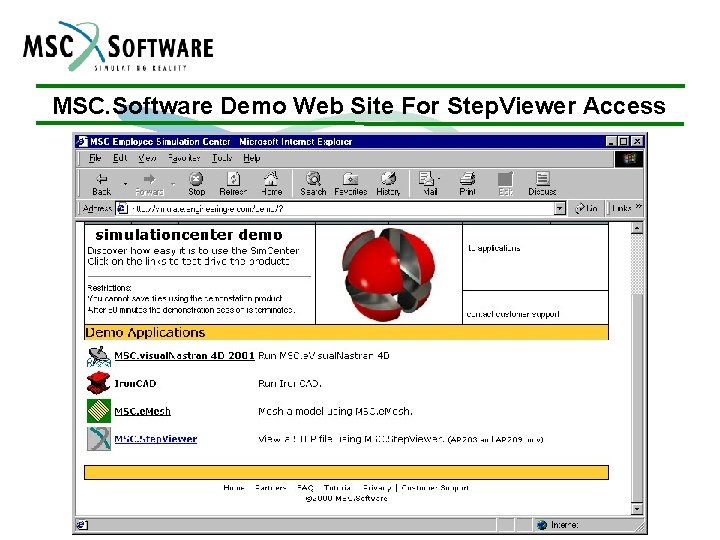
Task: Click the vertical scrollbar thumb
Action: point(637,398)
